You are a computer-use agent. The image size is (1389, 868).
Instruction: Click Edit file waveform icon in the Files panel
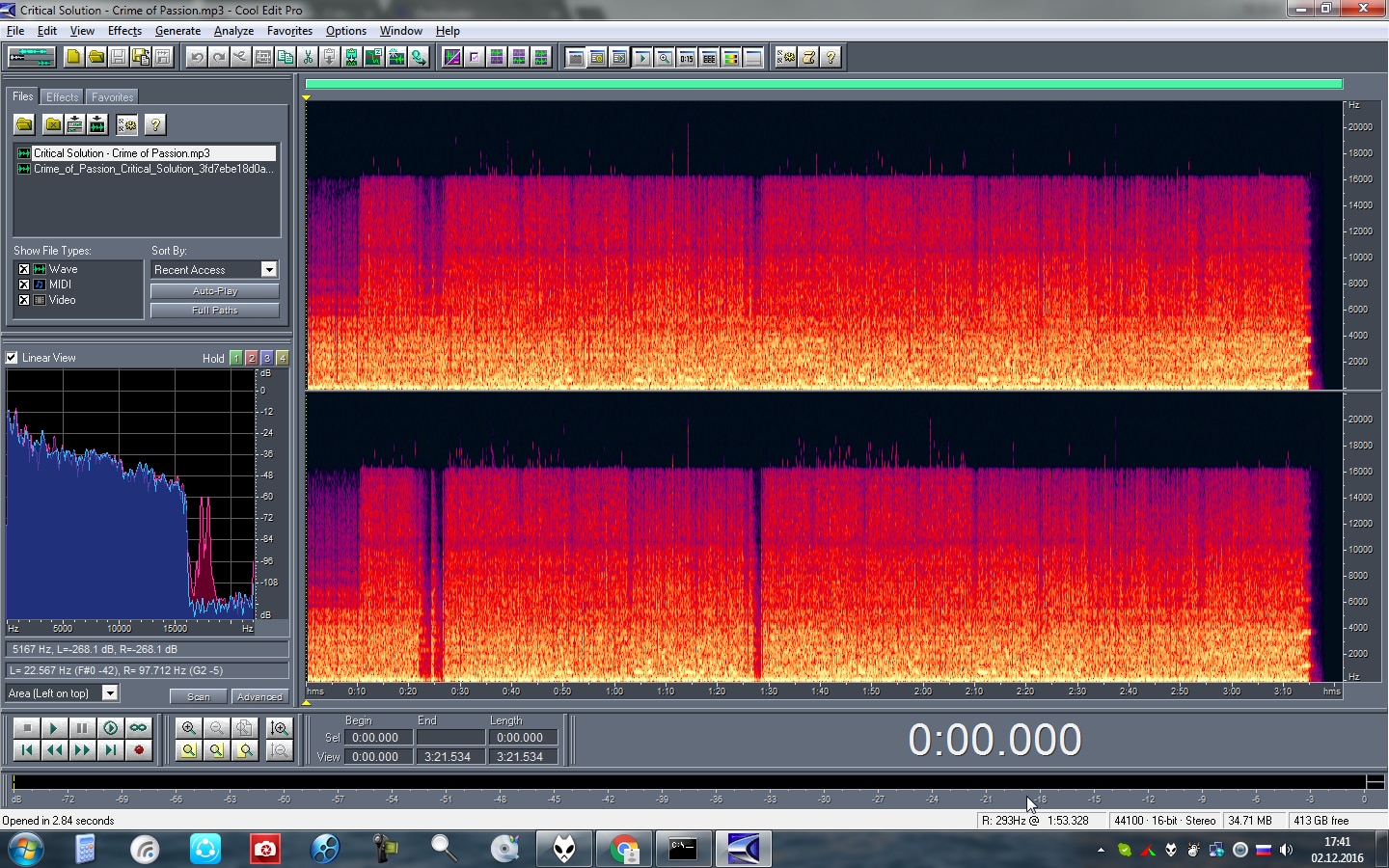point(97,124)
